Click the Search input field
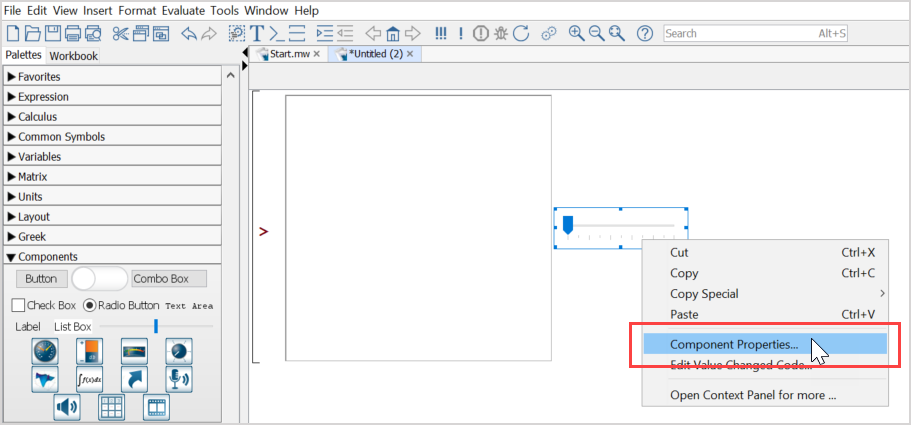 [738, 33]
